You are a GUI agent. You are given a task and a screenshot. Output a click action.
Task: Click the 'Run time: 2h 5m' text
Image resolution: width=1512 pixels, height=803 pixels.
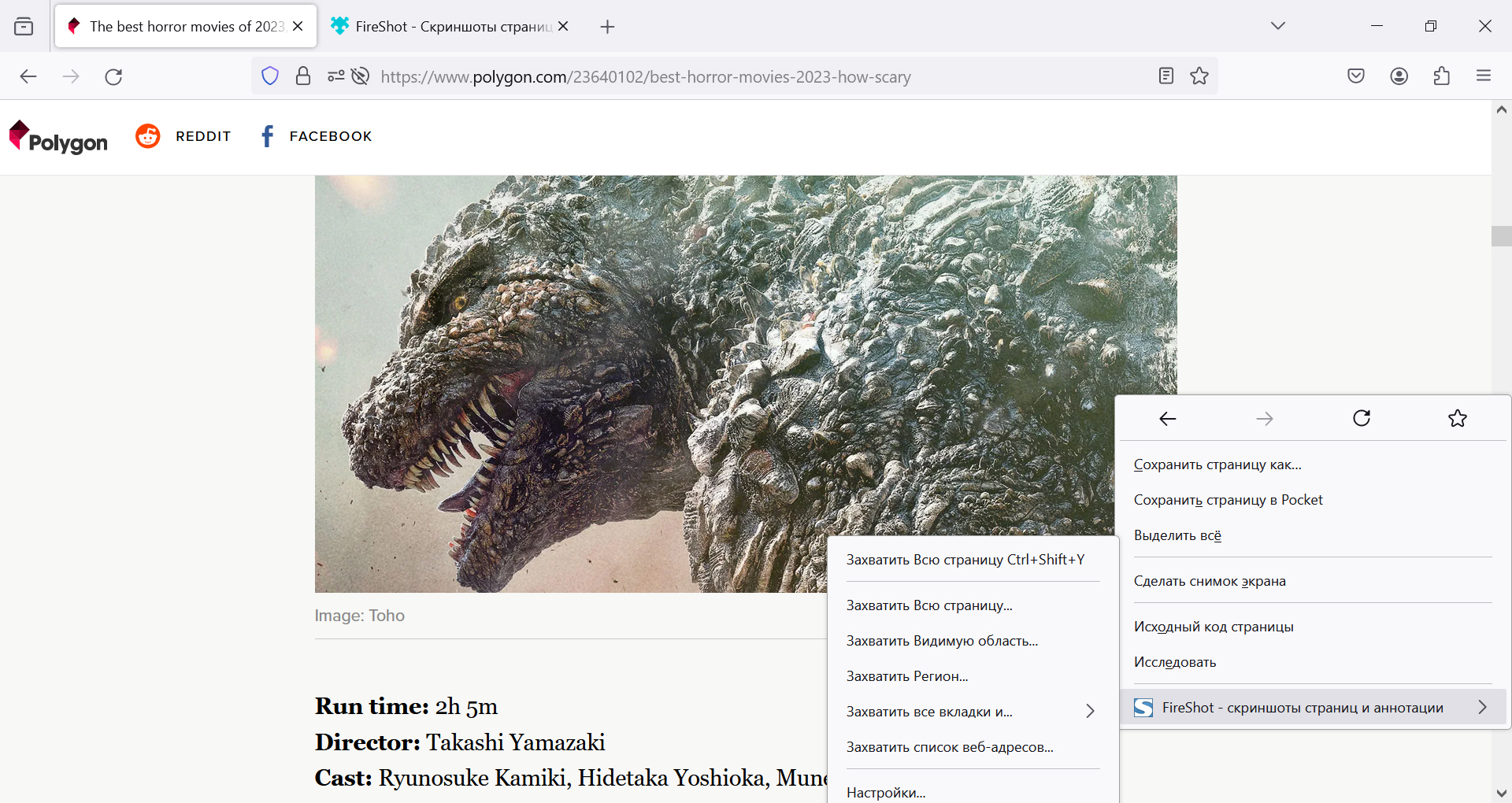pos(406,706)
